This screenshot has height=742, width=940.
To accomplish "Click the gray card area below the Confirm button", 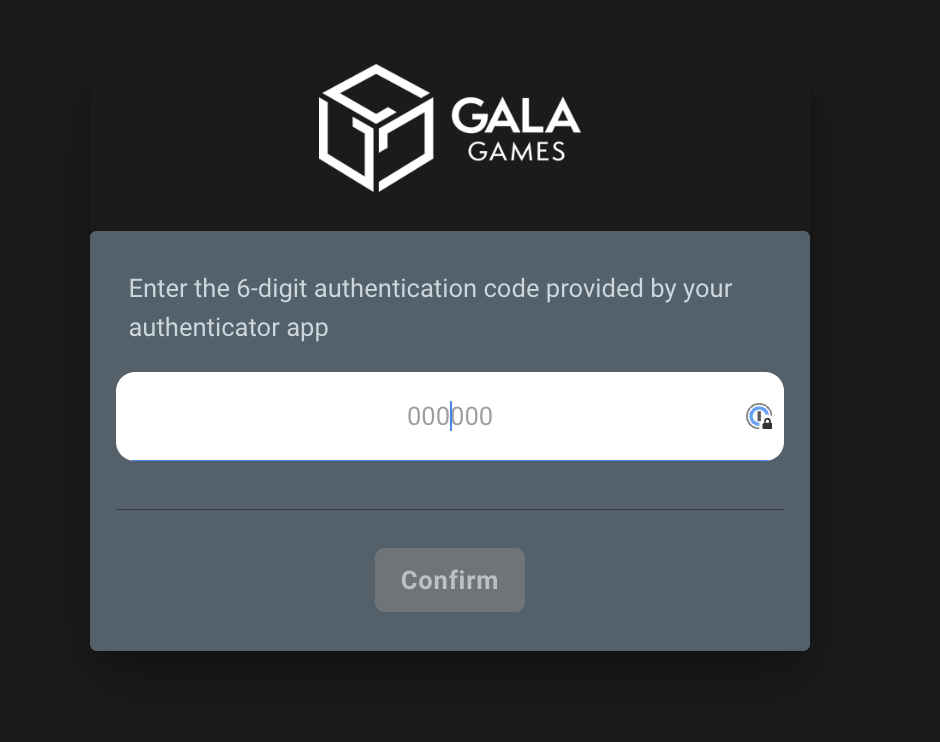I will pos(450,631).
